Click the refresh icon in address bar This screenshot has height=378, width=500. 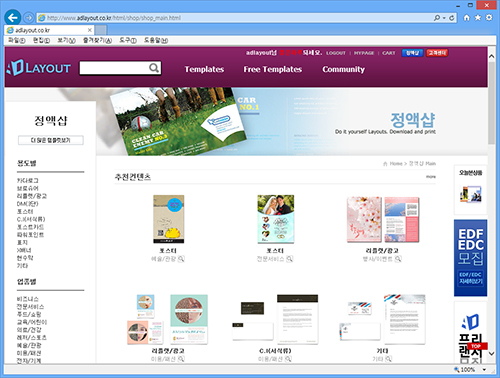pos(452,18)
